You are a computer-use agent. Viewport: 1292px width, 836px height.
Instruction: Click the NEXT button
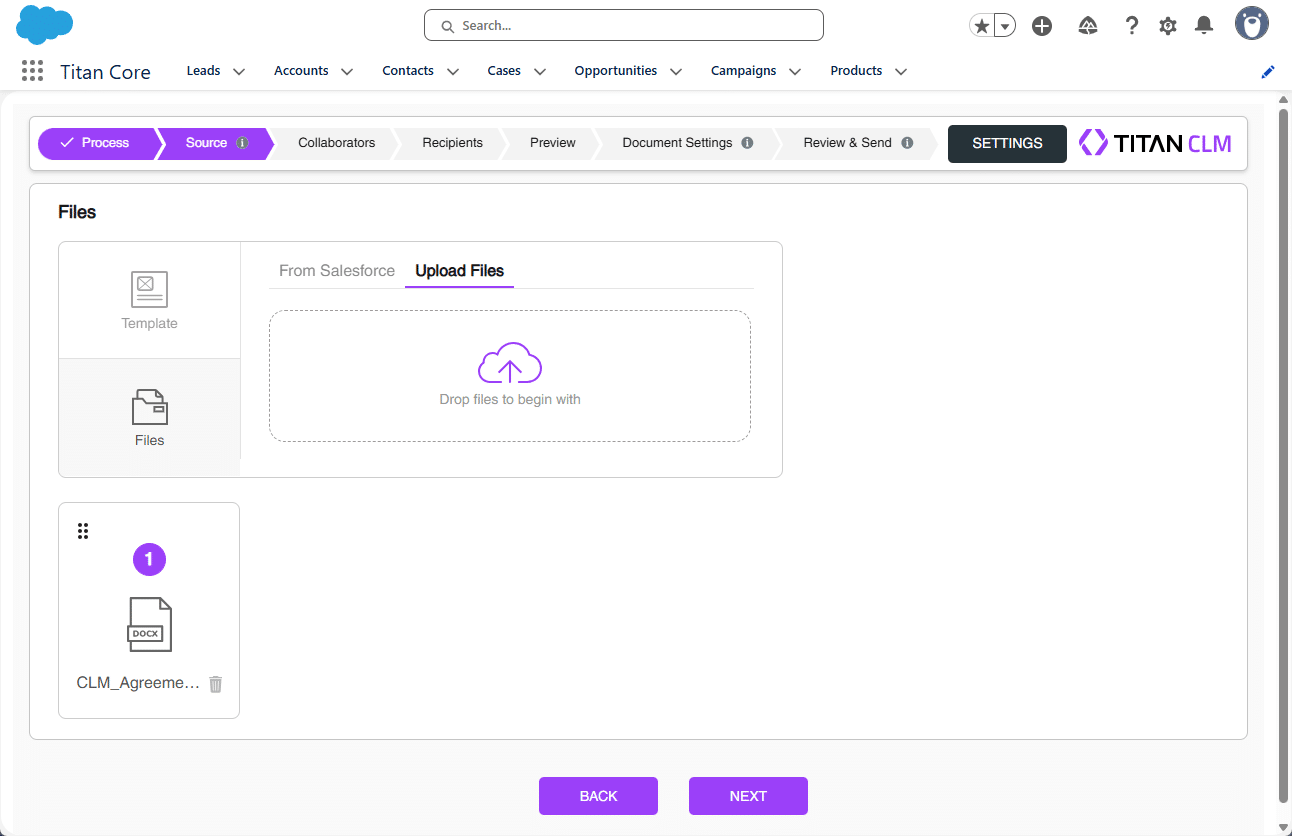748,795
